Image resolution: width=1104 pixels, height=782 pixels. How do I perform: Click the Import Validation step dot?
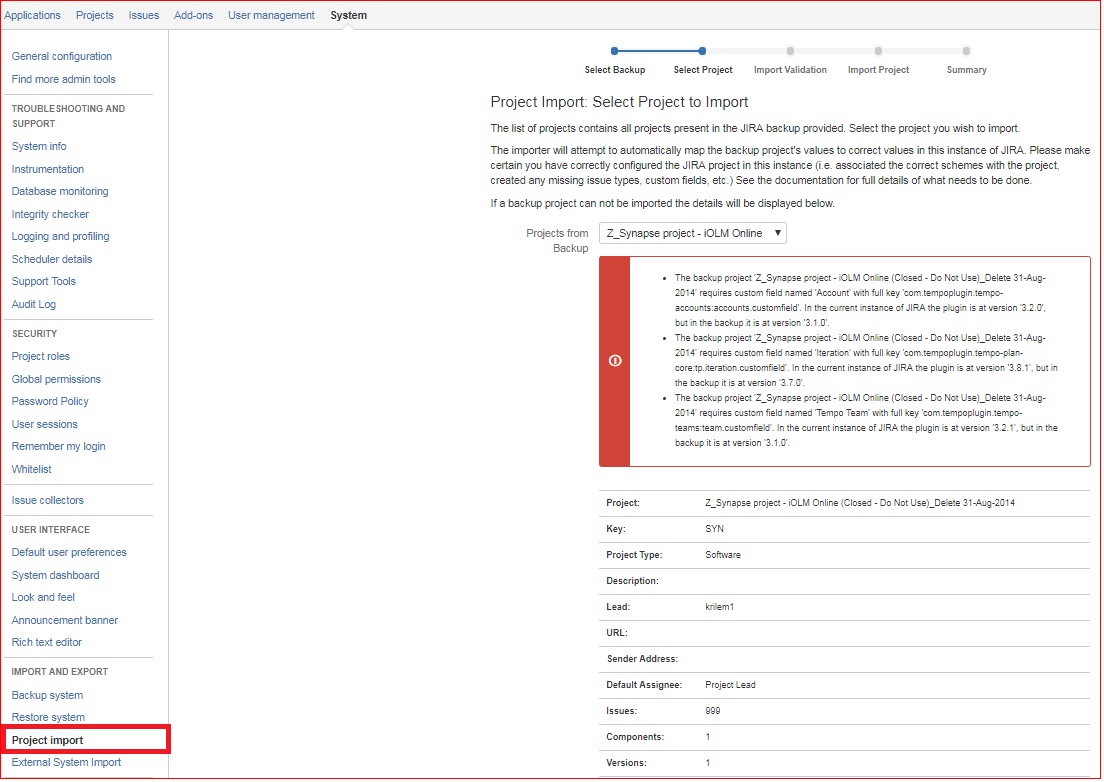[790, 51]
